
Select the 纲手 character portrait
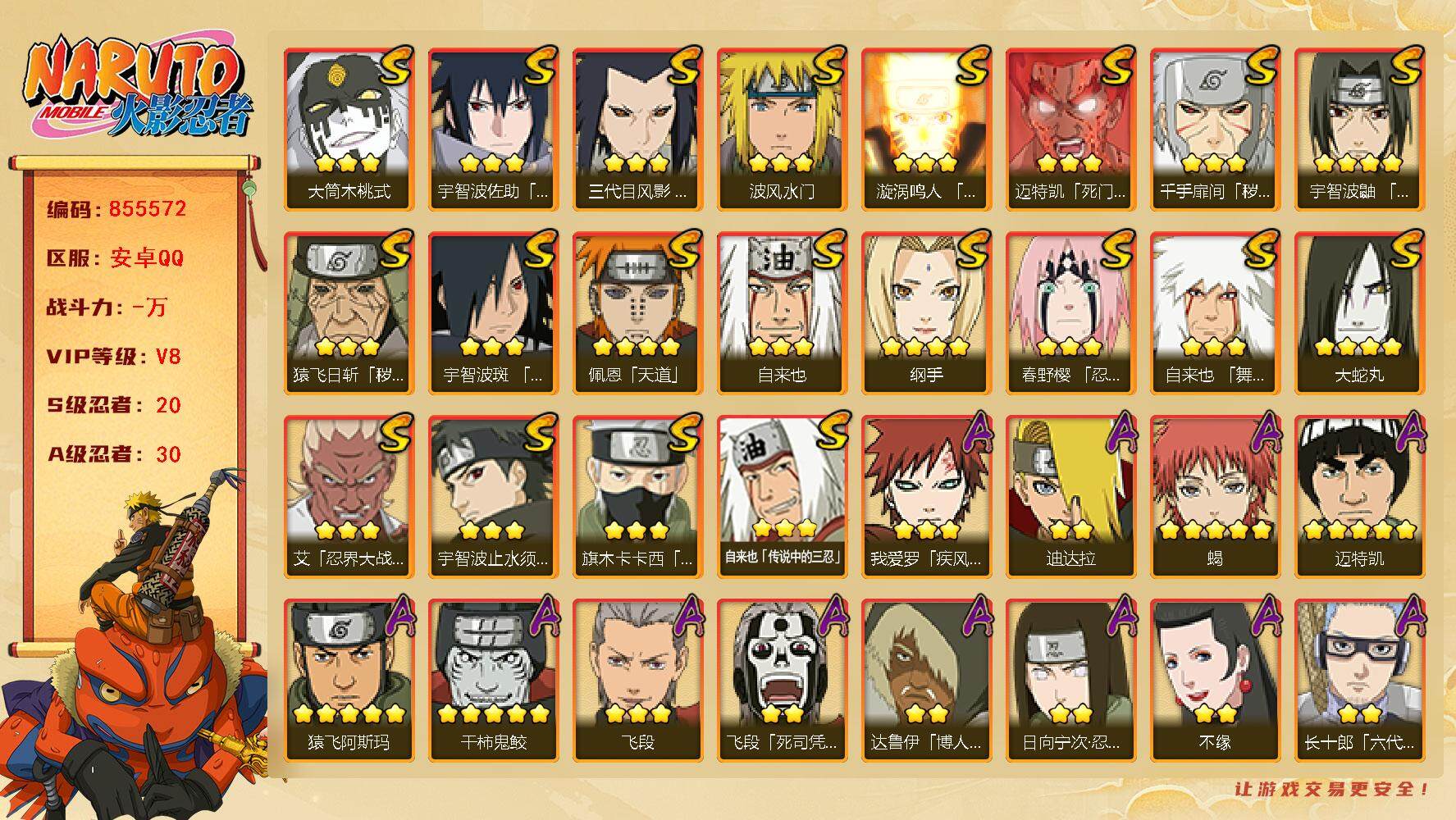click(x=927, y=312)
